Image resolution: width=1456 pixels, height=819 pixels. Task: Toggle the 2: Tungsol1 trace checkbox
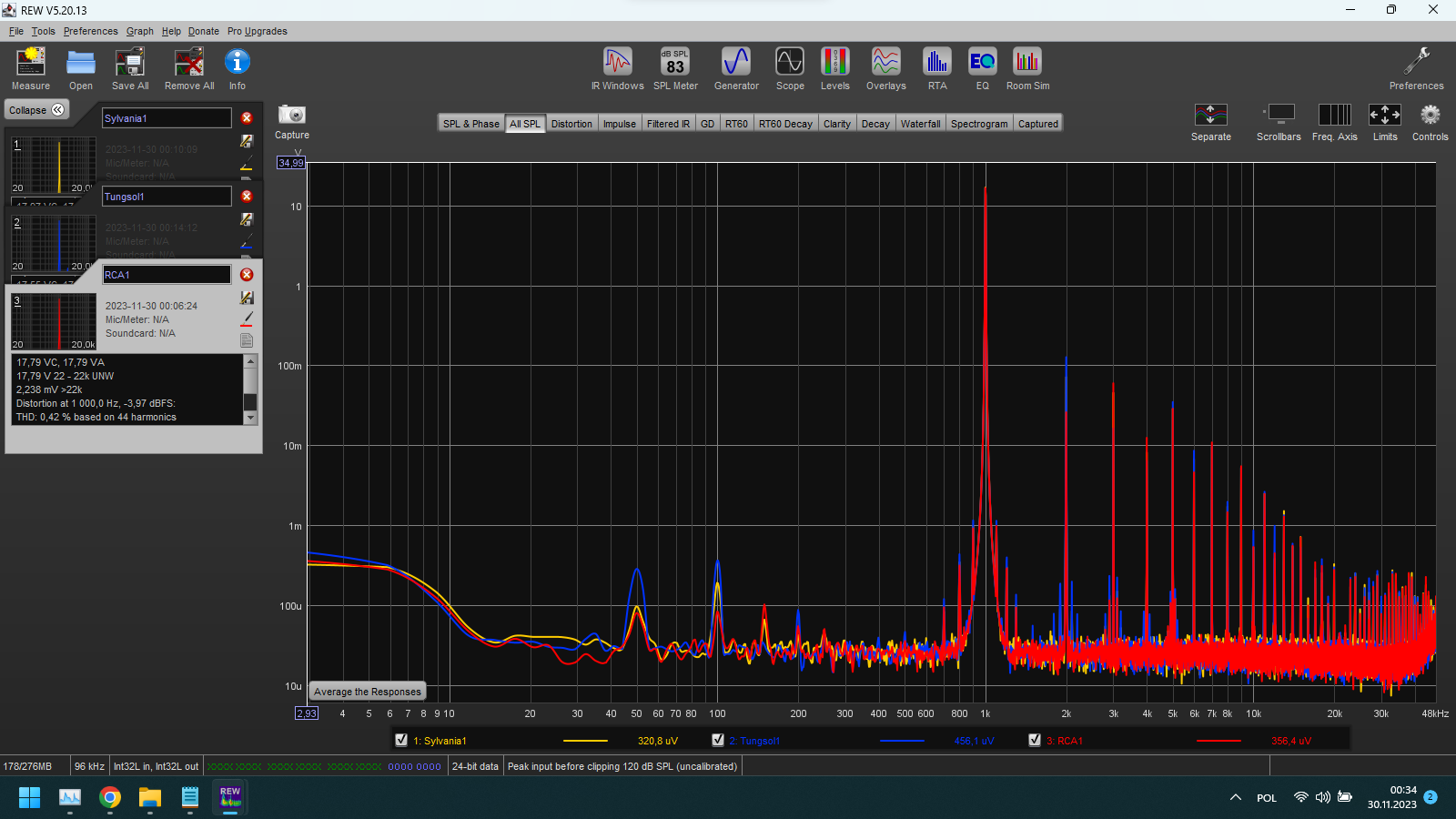(718, 740)
